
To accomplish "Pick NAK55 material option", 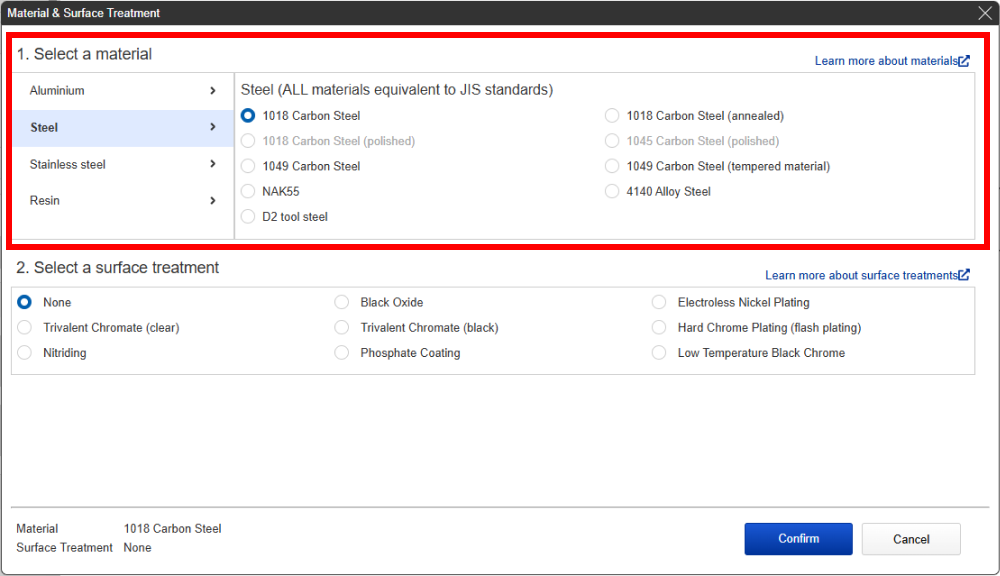I will (x=248, y=191).
